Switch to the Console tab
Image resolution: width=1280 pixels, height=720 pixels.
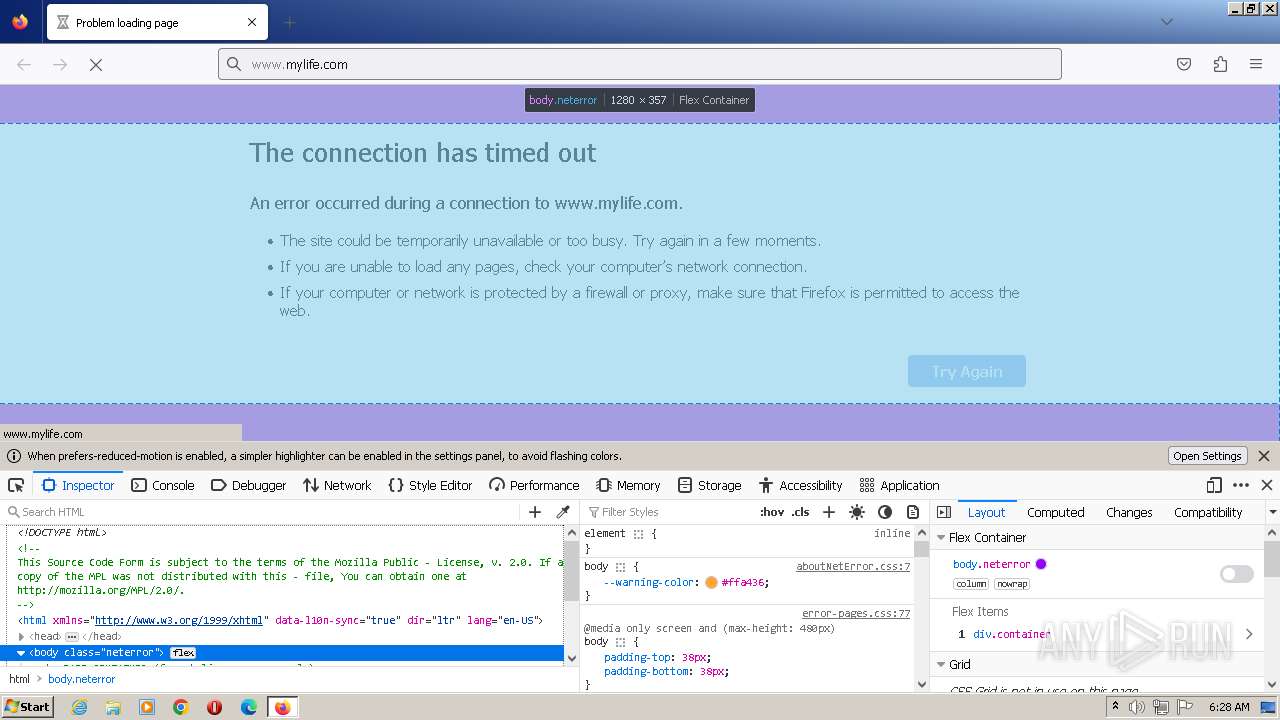[163, 485]
